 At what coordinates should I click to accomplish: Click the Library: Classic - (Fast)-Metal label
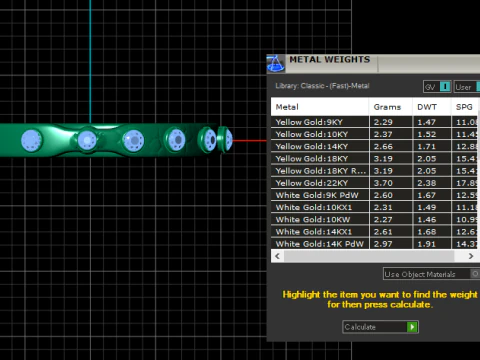322,86
